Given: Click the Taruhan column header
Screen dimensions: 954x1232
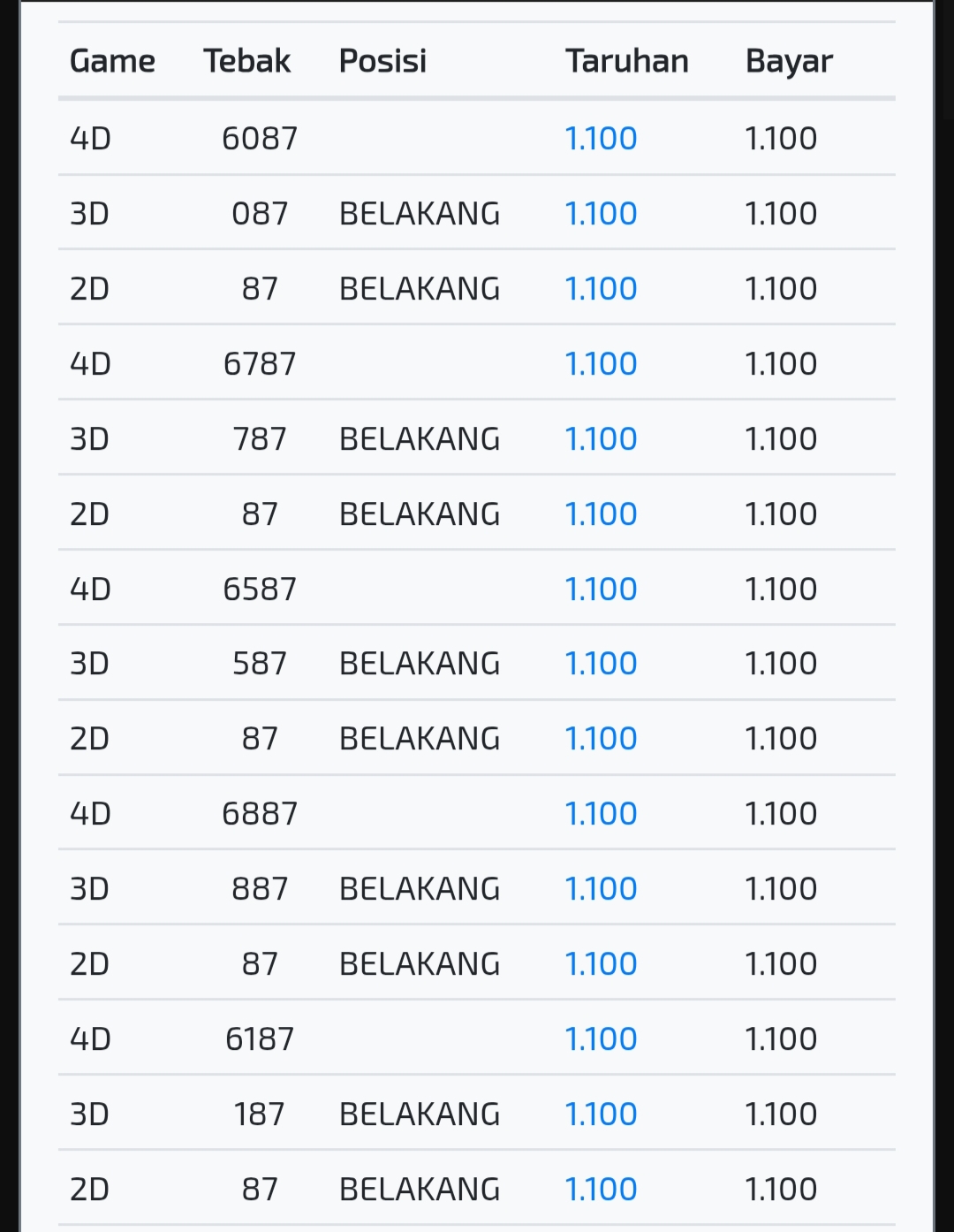Looking at the screenshot, I should point(626,61).
